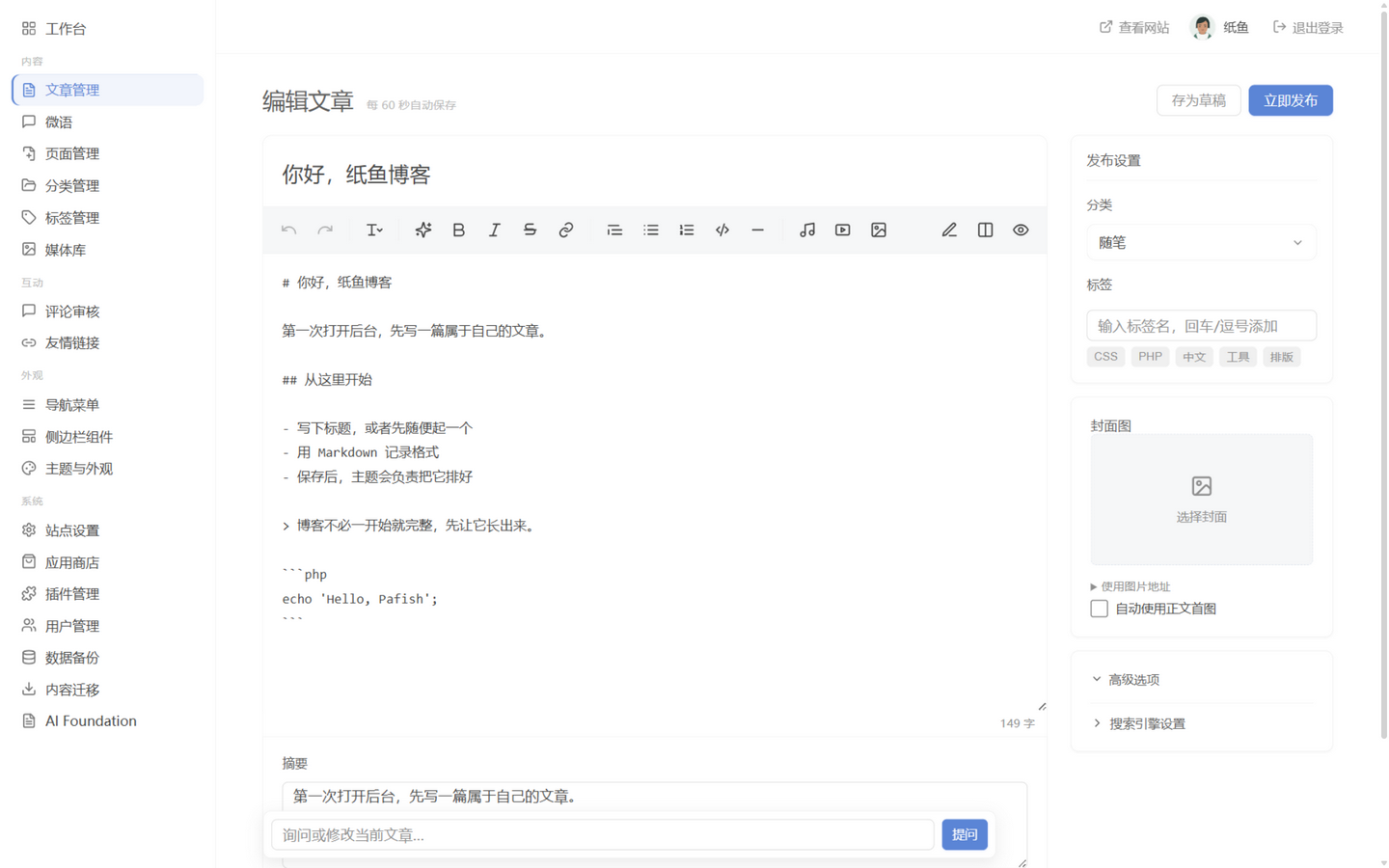1389x868 pixels.
Task: Add the PHP tag suggestion
Action: pos(1150,357)
